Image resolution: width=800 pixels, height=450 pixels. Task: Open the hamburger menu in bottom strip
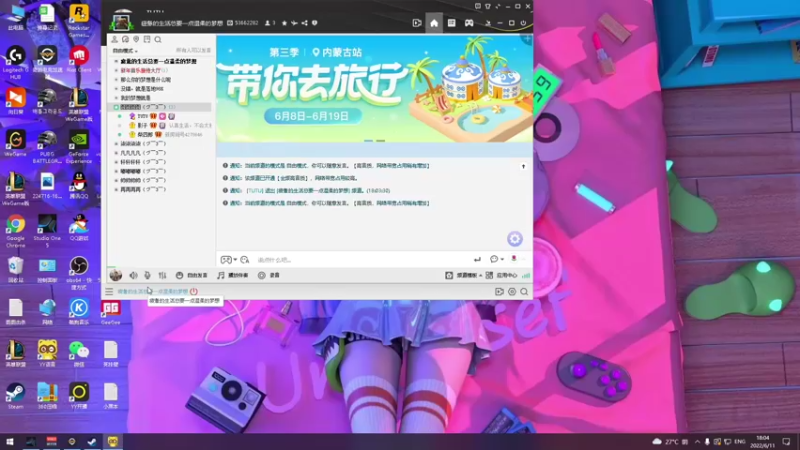109,292
